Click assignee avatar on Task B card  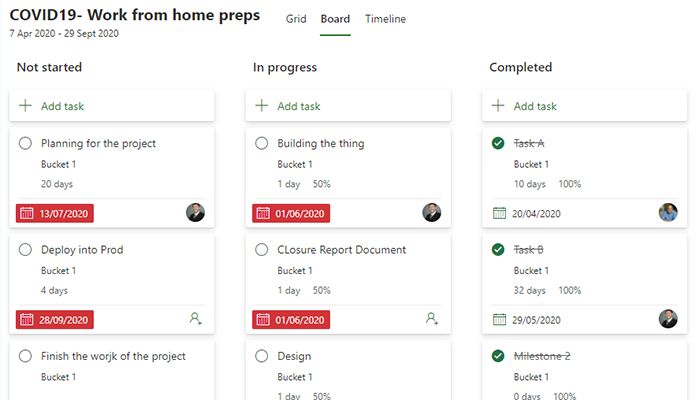click(668, 319)
